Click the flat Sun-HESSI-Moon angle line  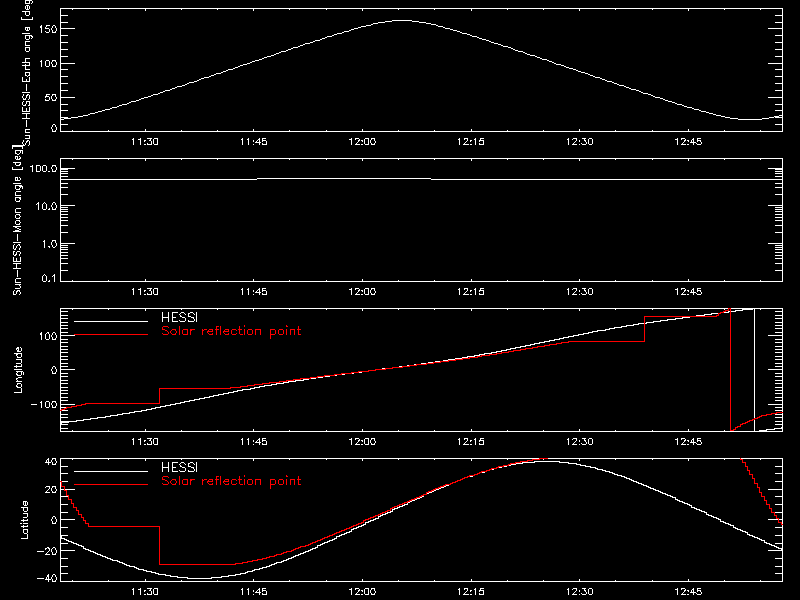tap(421, 179)
